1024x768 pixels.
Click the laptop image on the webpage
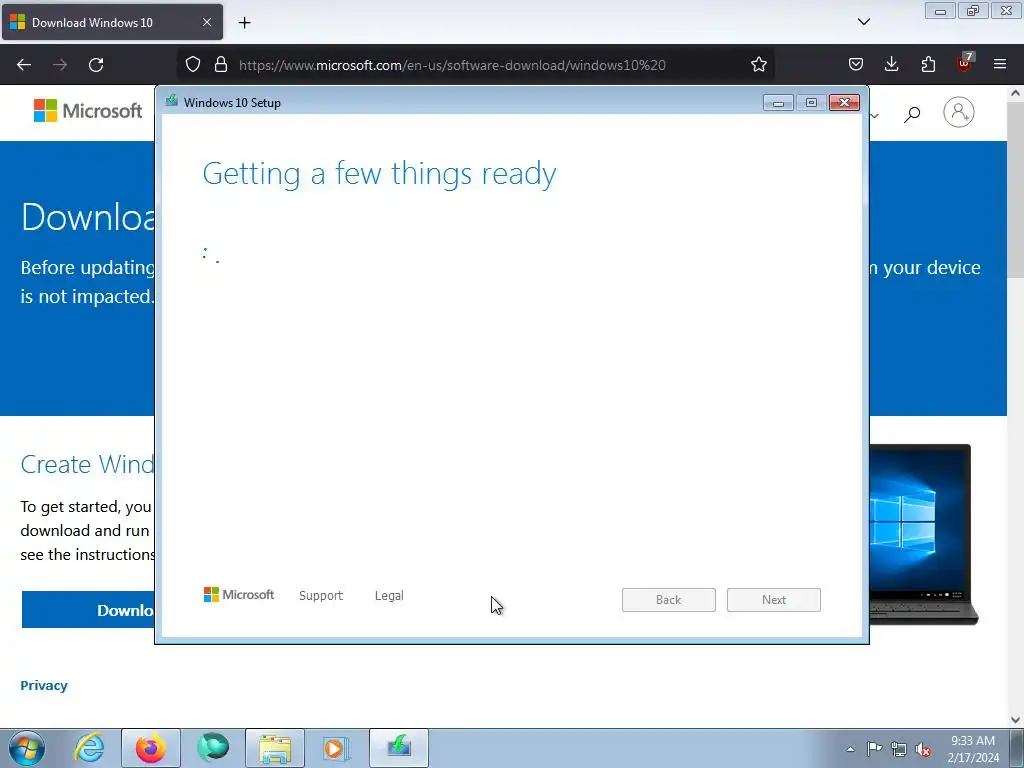click(x=922, y=534)
